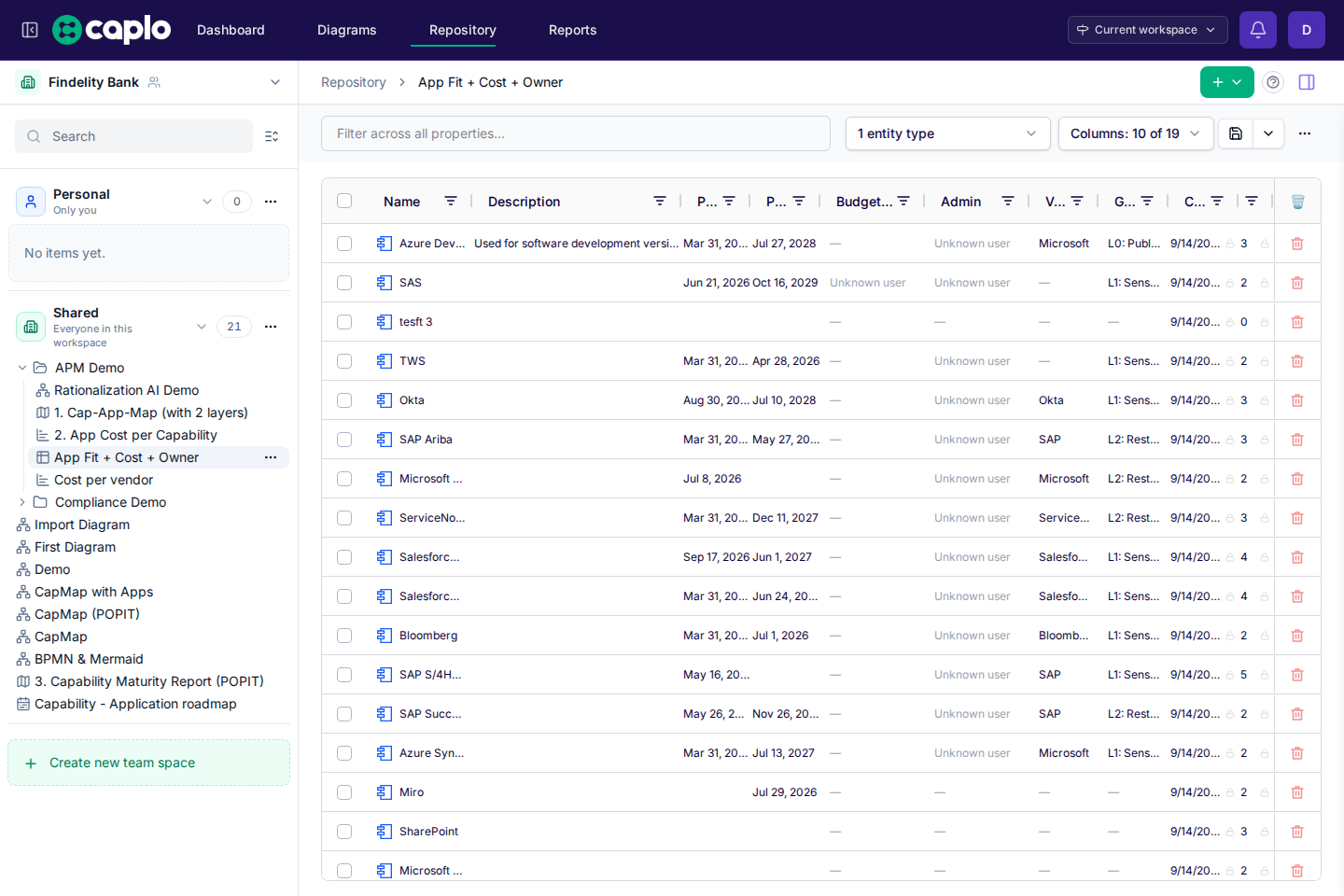Open Shared space more options

coord(271,327)
